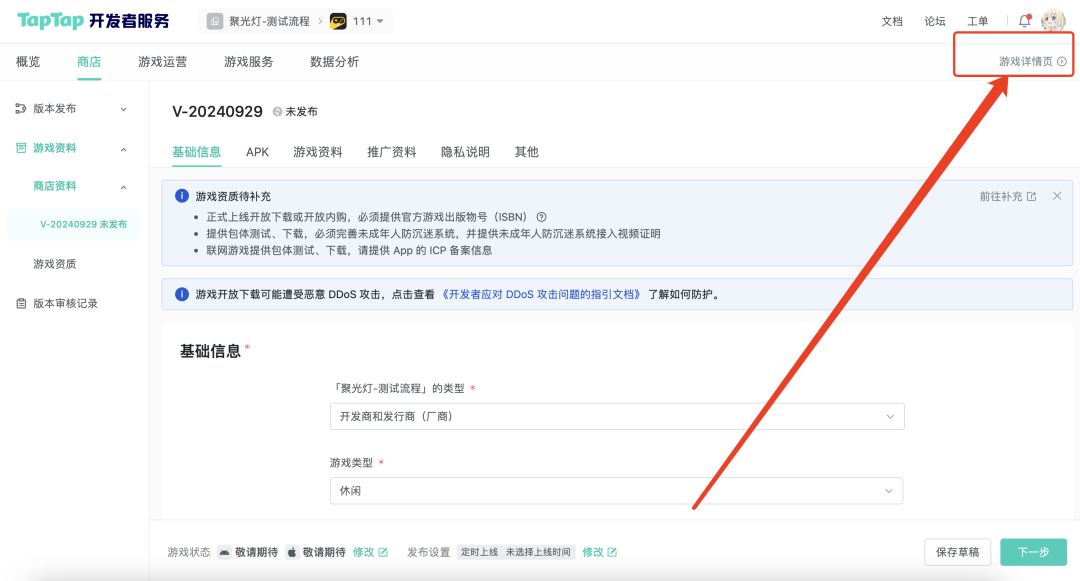Switch to the APK tab
1080x581 pixels.
258,152
